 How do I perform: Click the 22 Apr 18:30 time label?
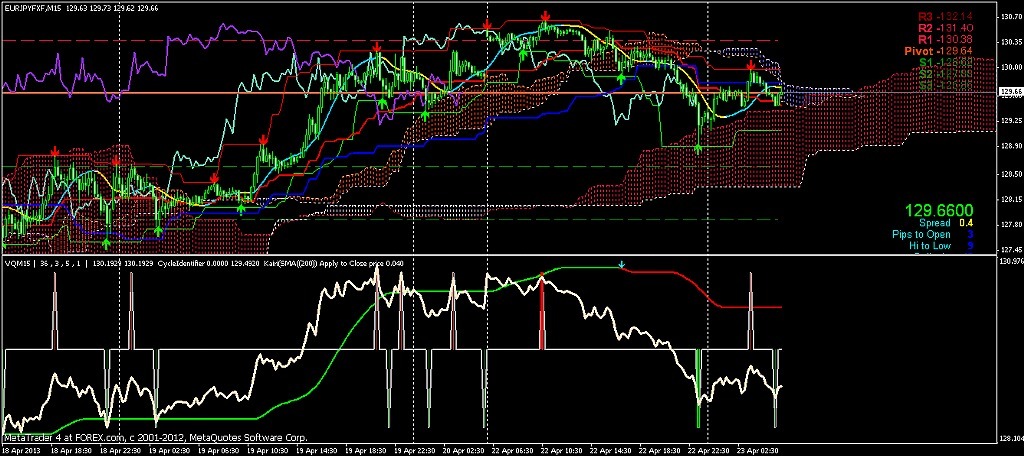[661, 451]
